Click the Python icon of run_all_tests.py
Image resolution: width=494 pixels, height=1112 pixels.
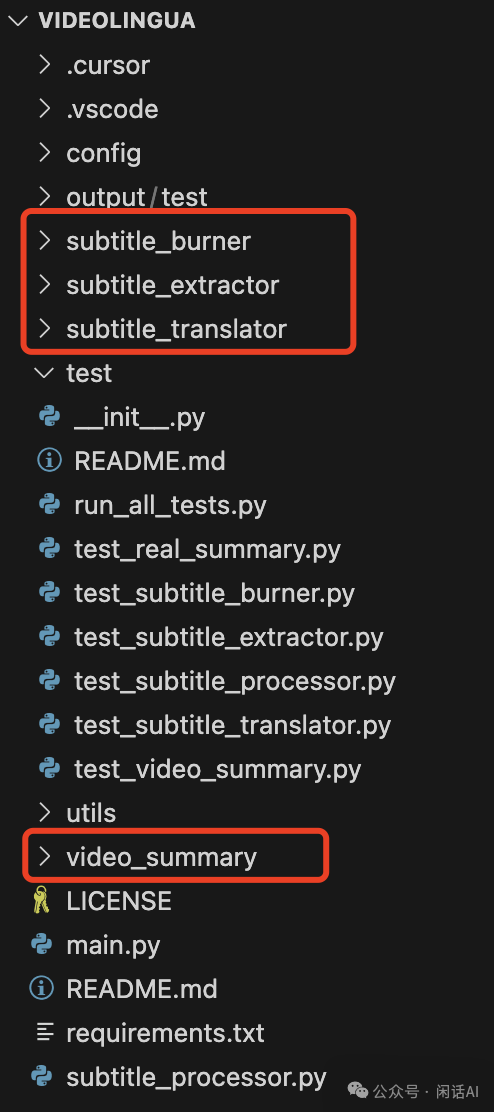pyautogui.click(x=50, y=504)
